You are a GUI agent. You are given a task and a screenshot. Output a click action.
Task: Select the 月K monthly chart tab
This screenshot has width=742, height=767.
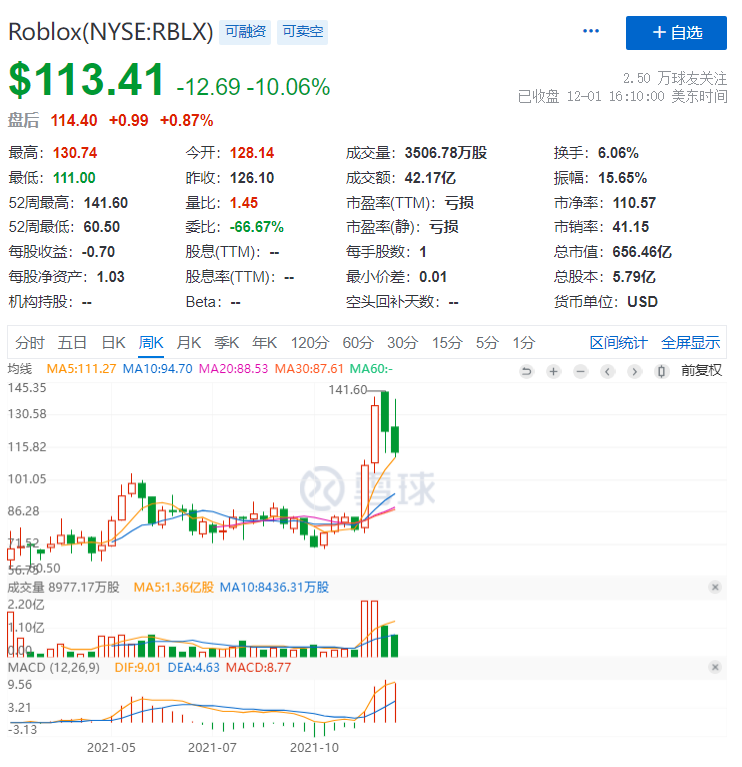(x=189, y=343)
